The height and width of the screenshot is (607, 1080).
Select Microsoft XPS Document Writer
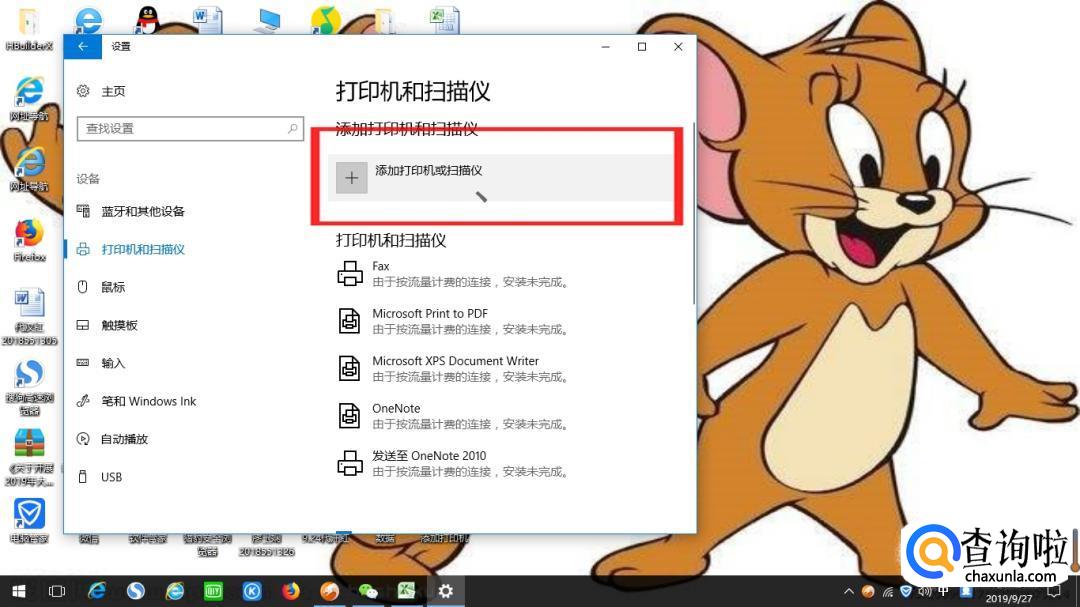coord(455,361)
